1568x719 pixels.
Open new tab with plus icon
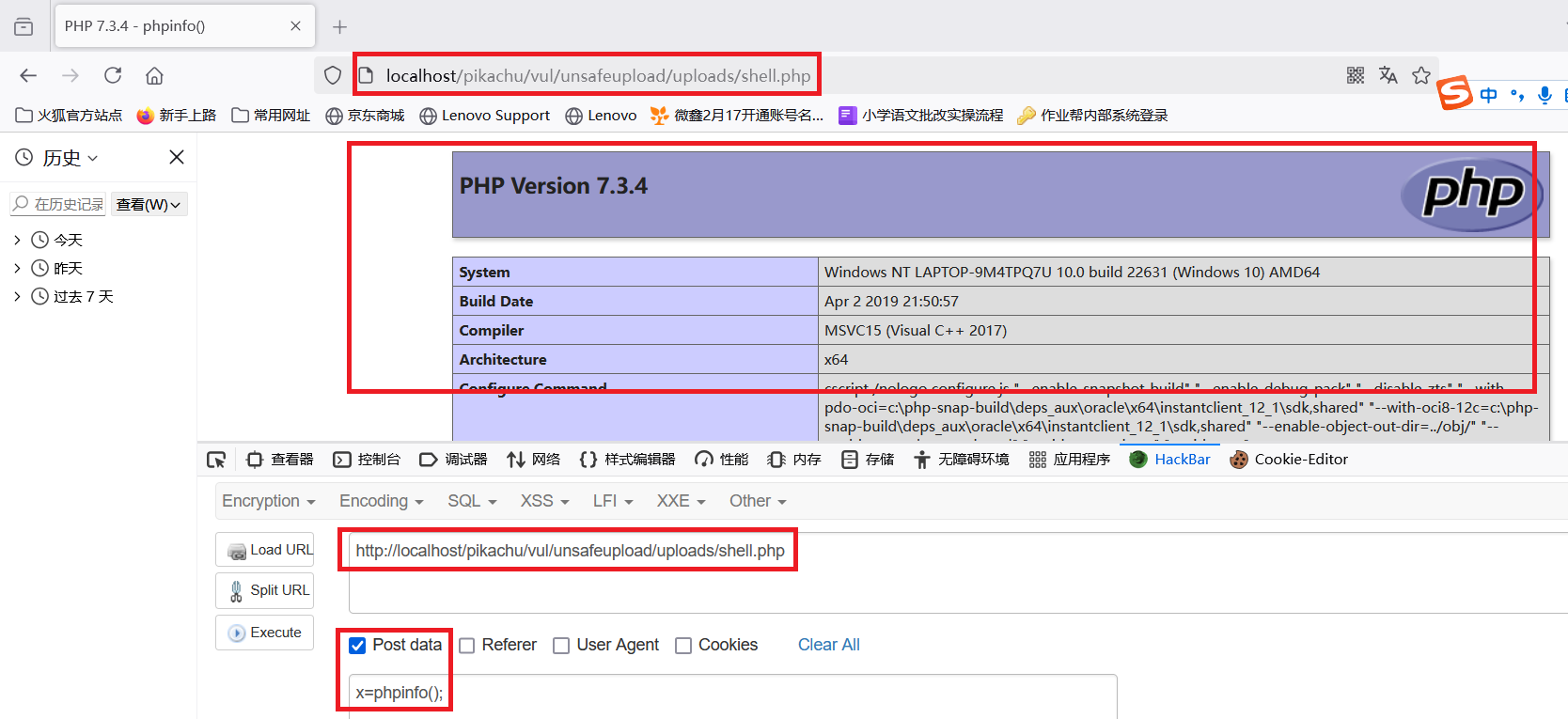(340, 26)
